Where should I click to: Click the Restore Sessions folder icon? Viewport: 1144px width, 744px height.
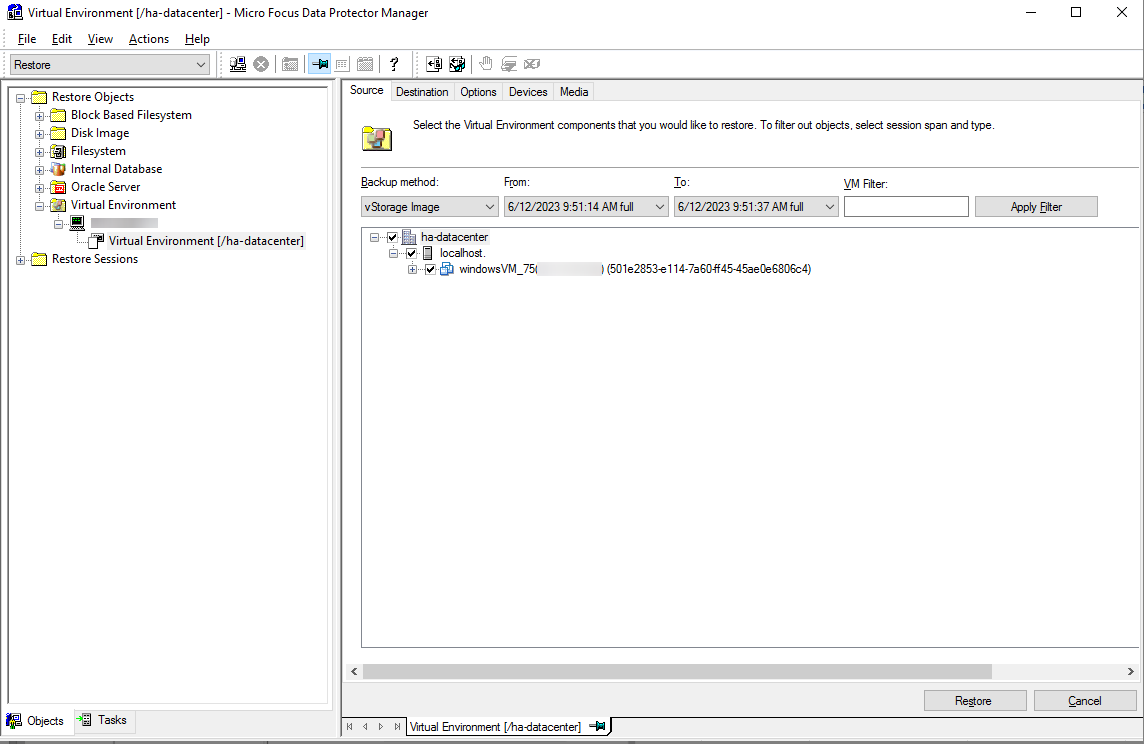pos(39,259)
